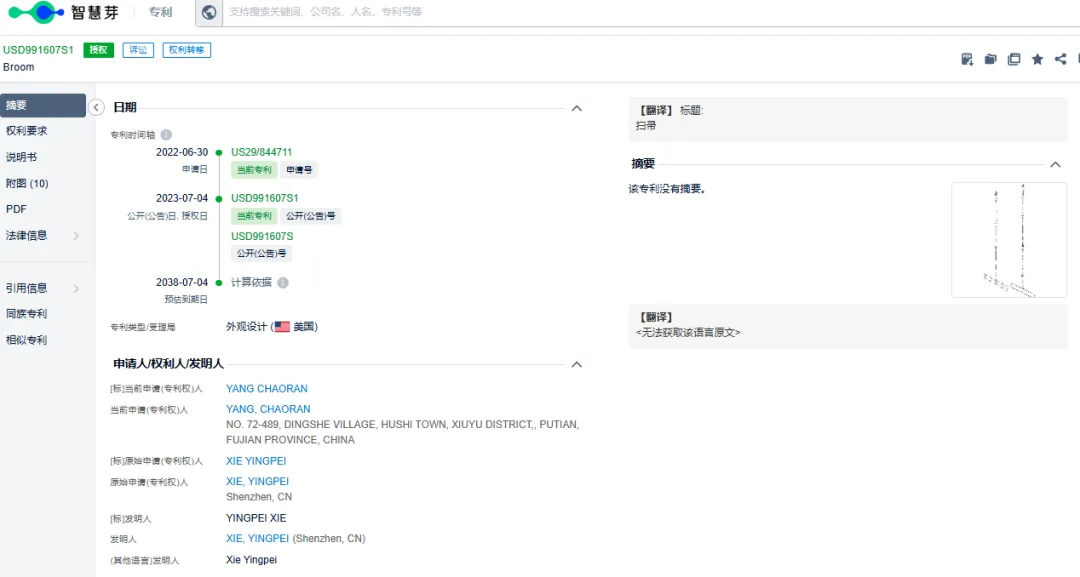1080x577 pixels.
Task: Open 附图 (10) drawings tab
Action: point(27,183)
